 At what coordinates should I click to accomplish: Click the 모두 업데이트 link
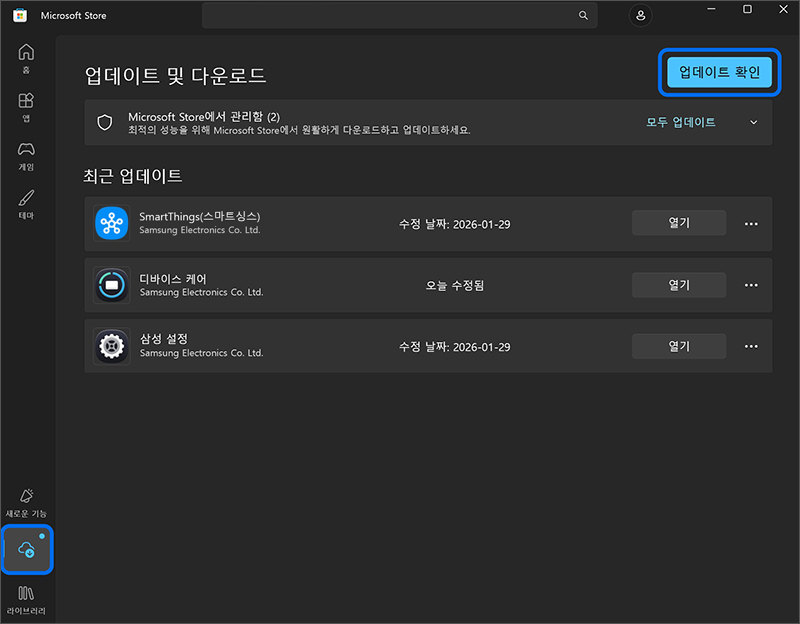679,121
